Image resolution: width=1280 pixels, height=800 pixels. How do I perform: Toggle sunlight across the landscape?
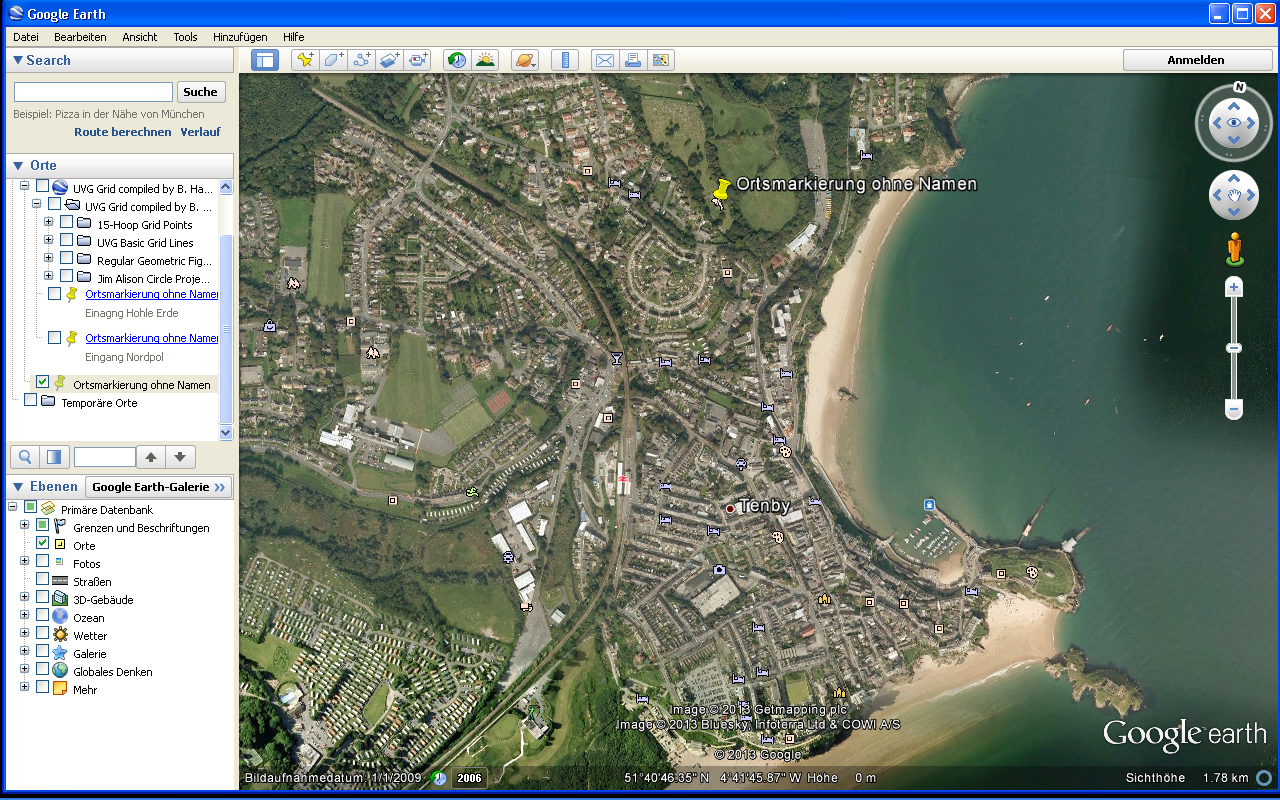[485, 60]
